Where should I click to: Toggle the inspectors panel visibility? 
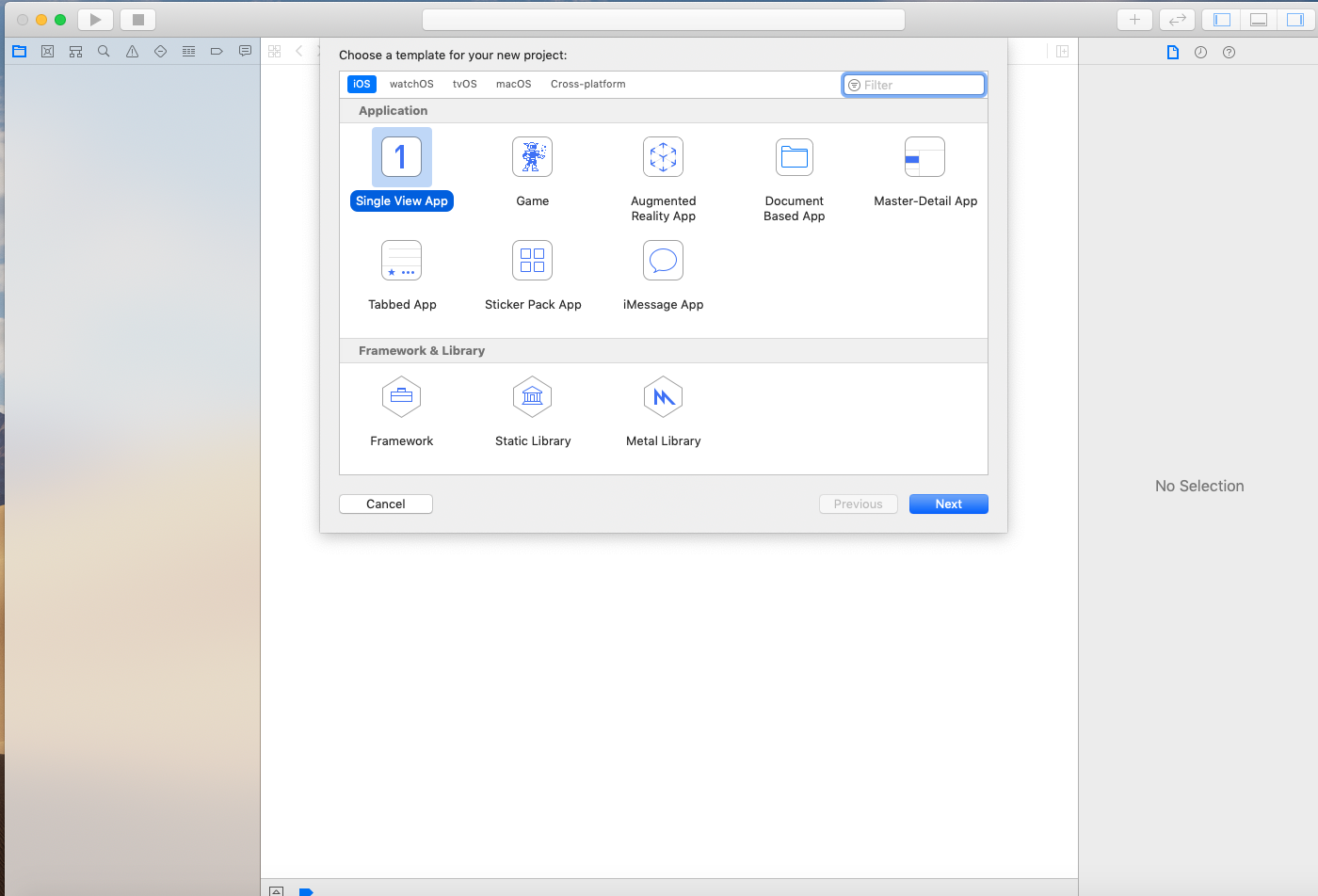point(1295,20)
